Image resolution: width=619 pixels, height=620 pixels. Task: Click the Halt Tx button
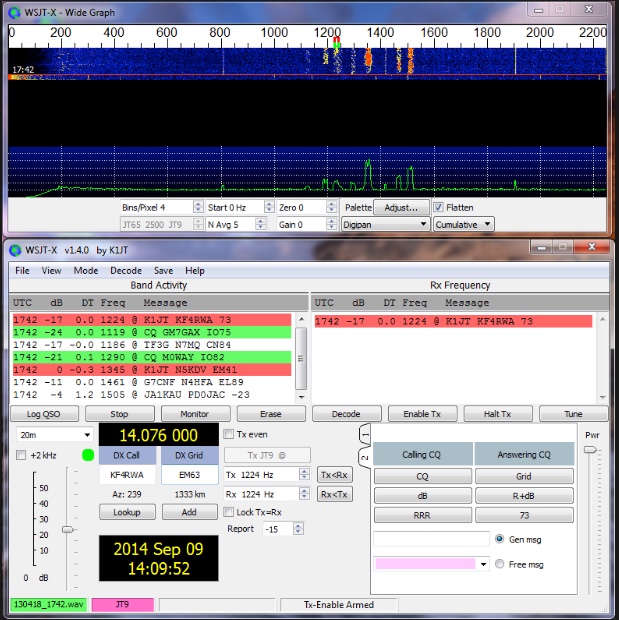coord(498,414)
